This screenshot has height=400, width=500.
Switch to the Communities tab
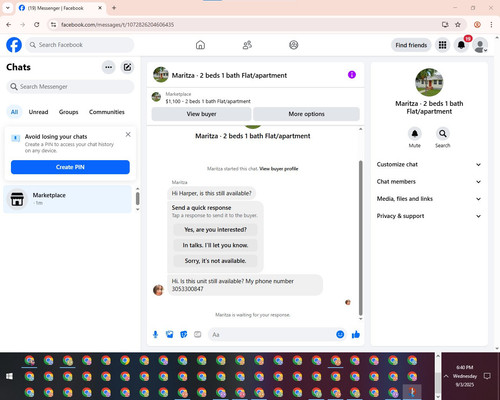point(107,112)
